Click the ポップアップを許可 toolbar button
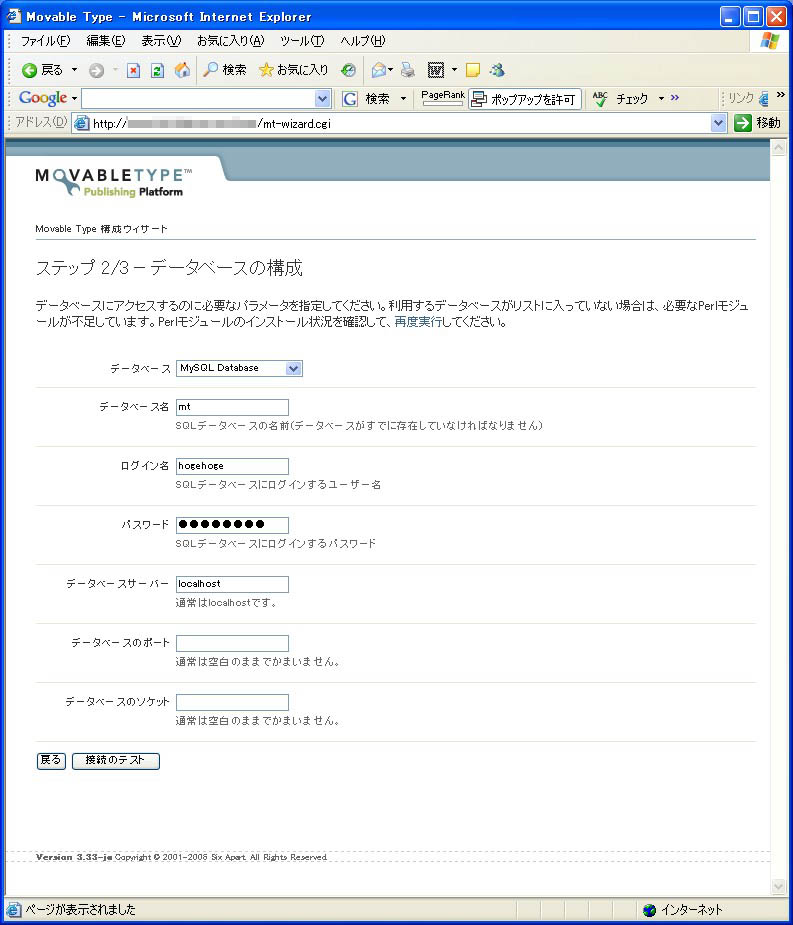This screenshot has height=925, width=793. pyautogui.click(x=525, y=99)
